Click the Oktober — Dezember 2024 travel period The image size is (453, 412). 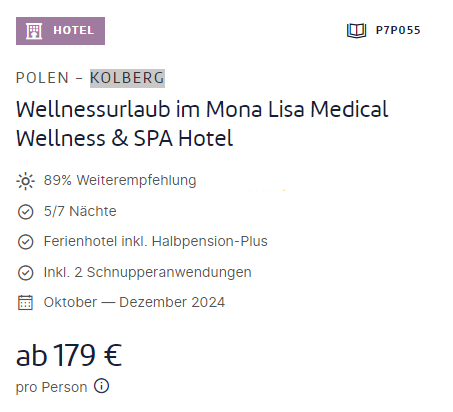point(134,302)
